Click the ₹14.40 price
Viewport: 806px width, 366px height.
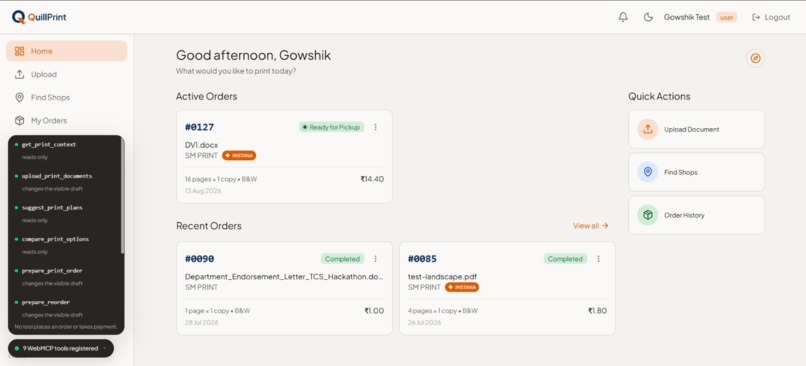point(372,179)
